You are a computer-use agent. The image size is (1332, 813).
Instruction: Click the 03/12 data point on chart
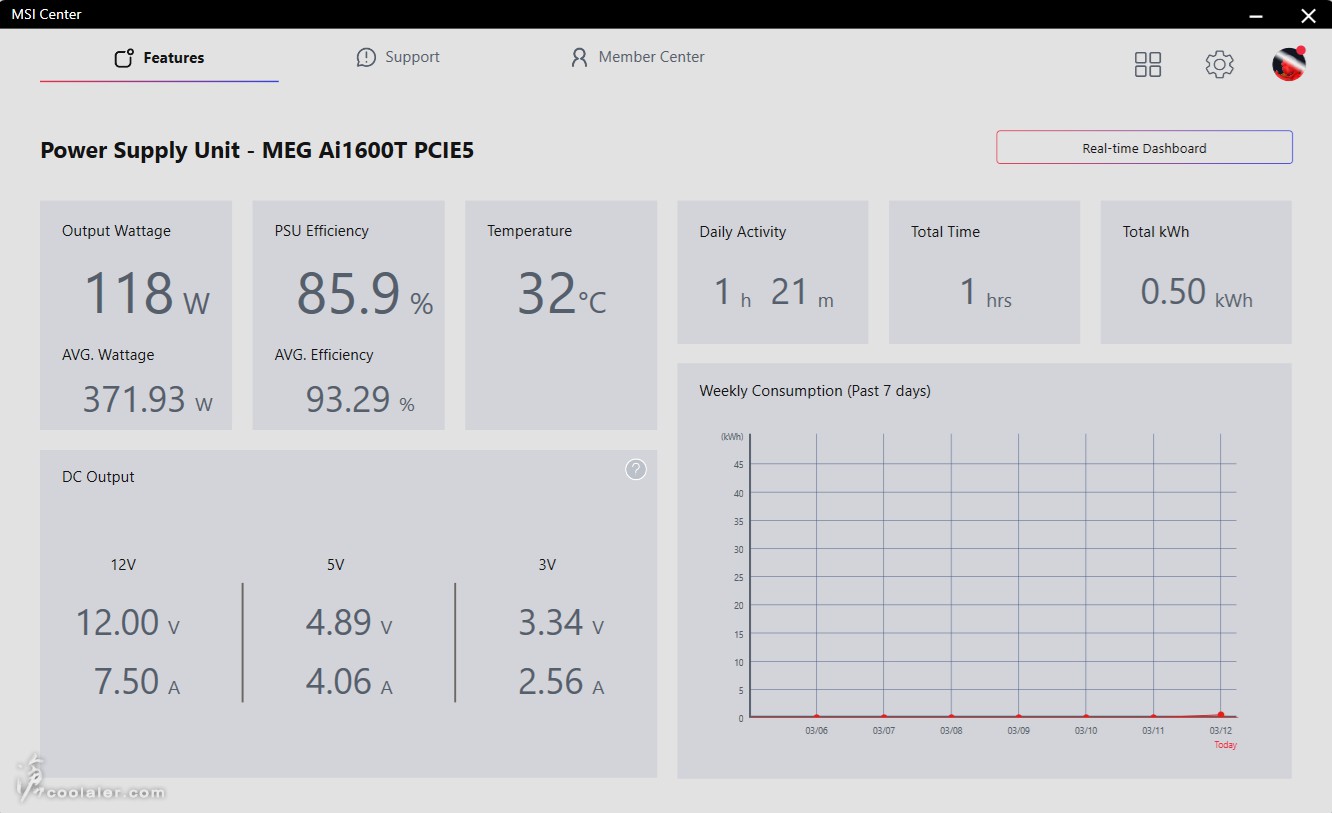tap(1221, 714)
